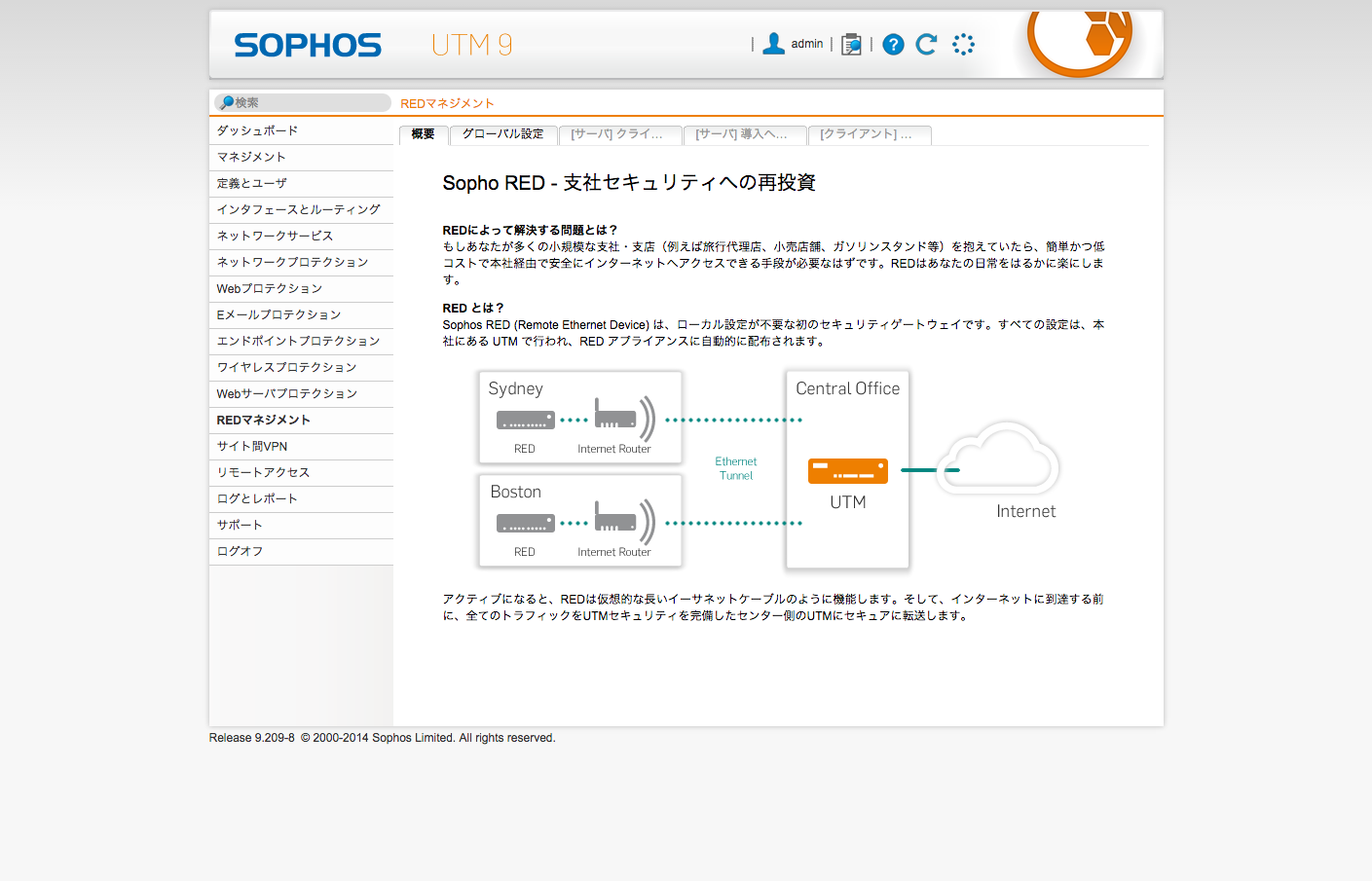Select REDマネジメント in sidebar
1372x881 pixels.
tap(301, 420)
